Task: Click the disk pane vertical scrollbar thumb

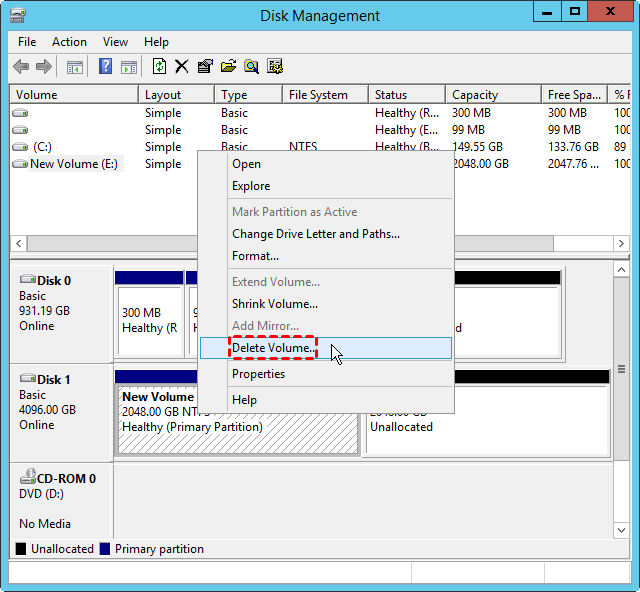Action: [621, 369]
